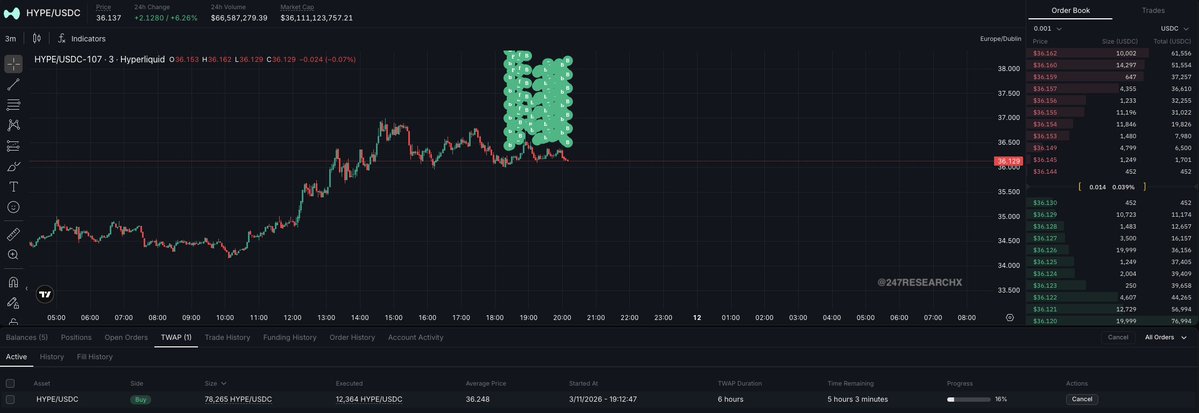This screenshot has height=413, width=1199.
Task: Click the Europe/Dublin timezone label
Action: coord(1000,38)
